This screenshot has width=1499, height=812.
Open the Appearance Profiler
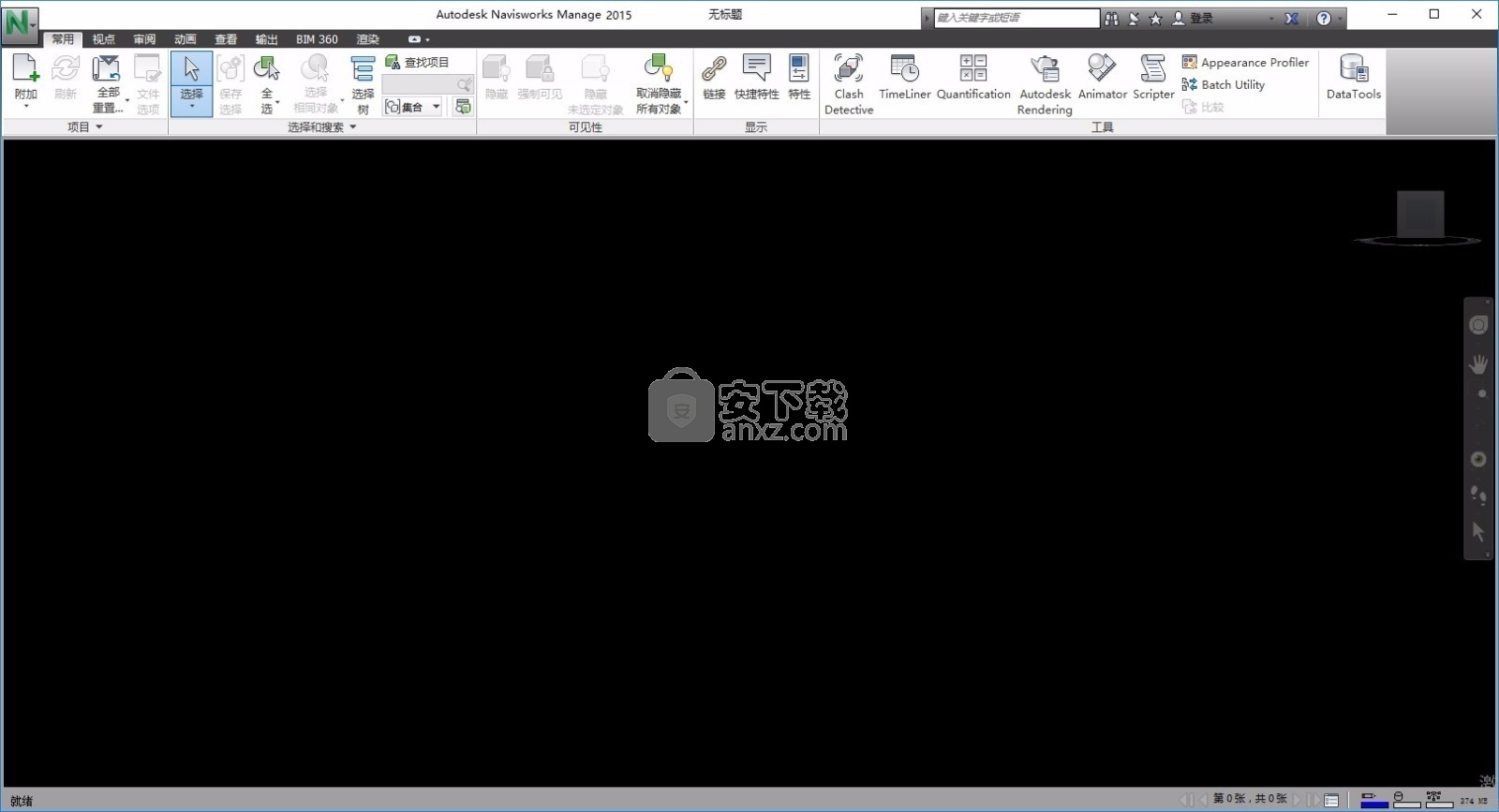(1245, 62)
